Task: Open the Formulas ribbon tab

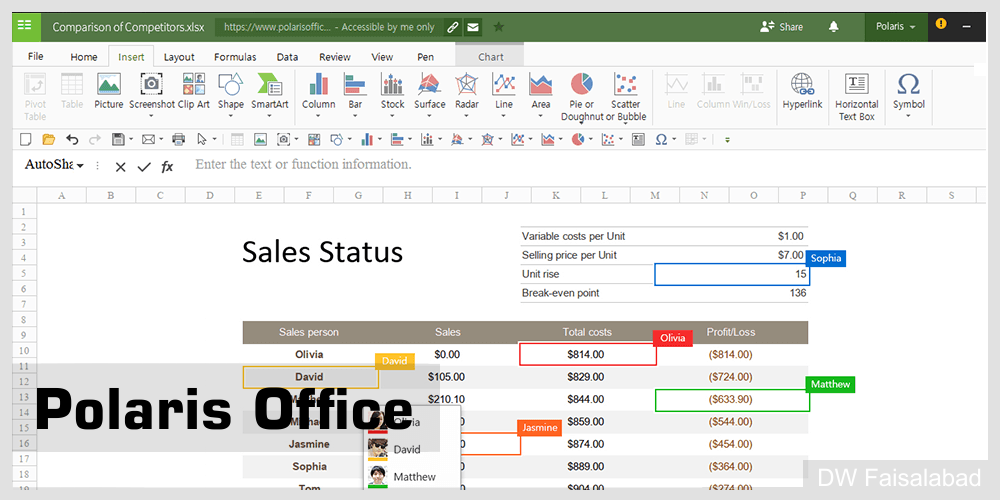Action: tap(235, 57)
